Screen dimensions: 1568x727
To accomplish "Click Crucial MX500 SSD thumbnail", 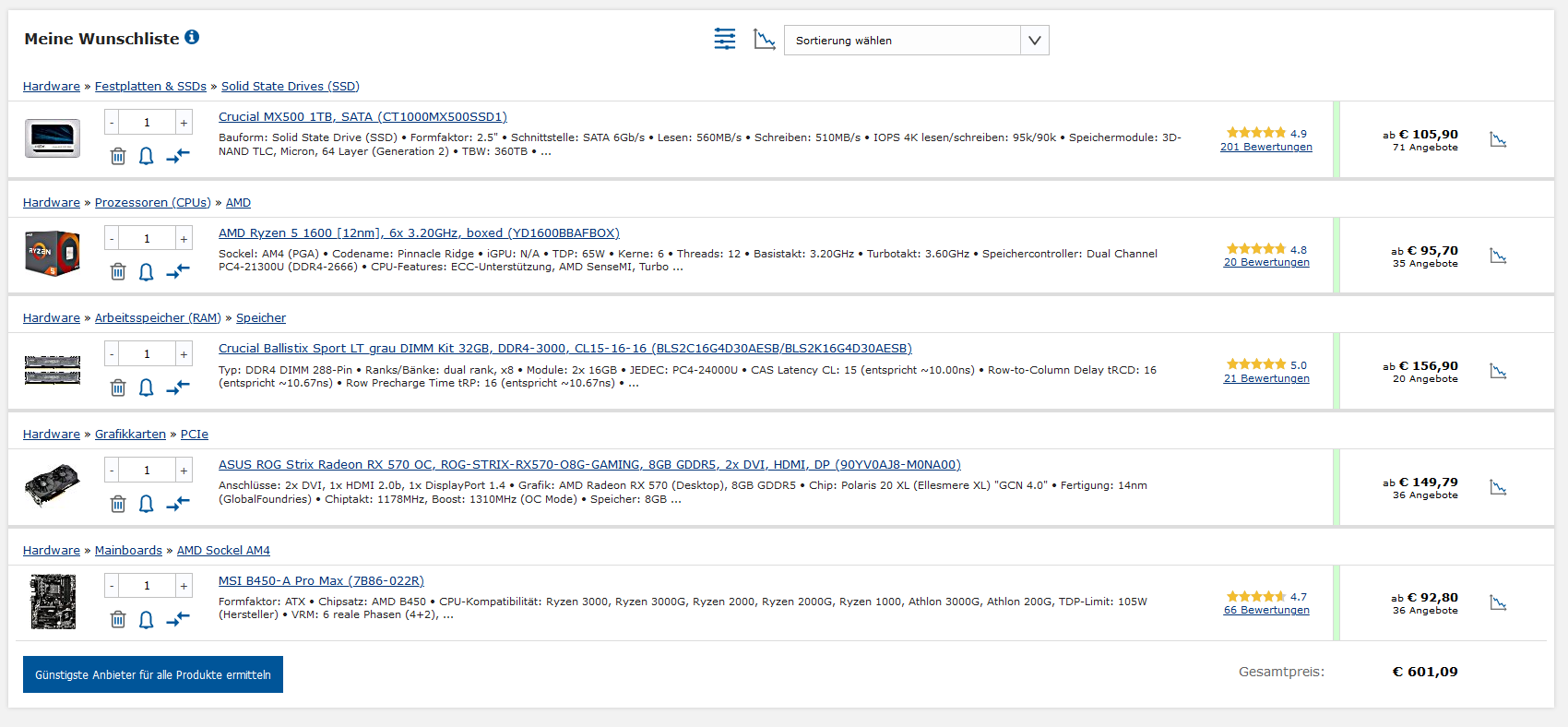I will 53,138.
